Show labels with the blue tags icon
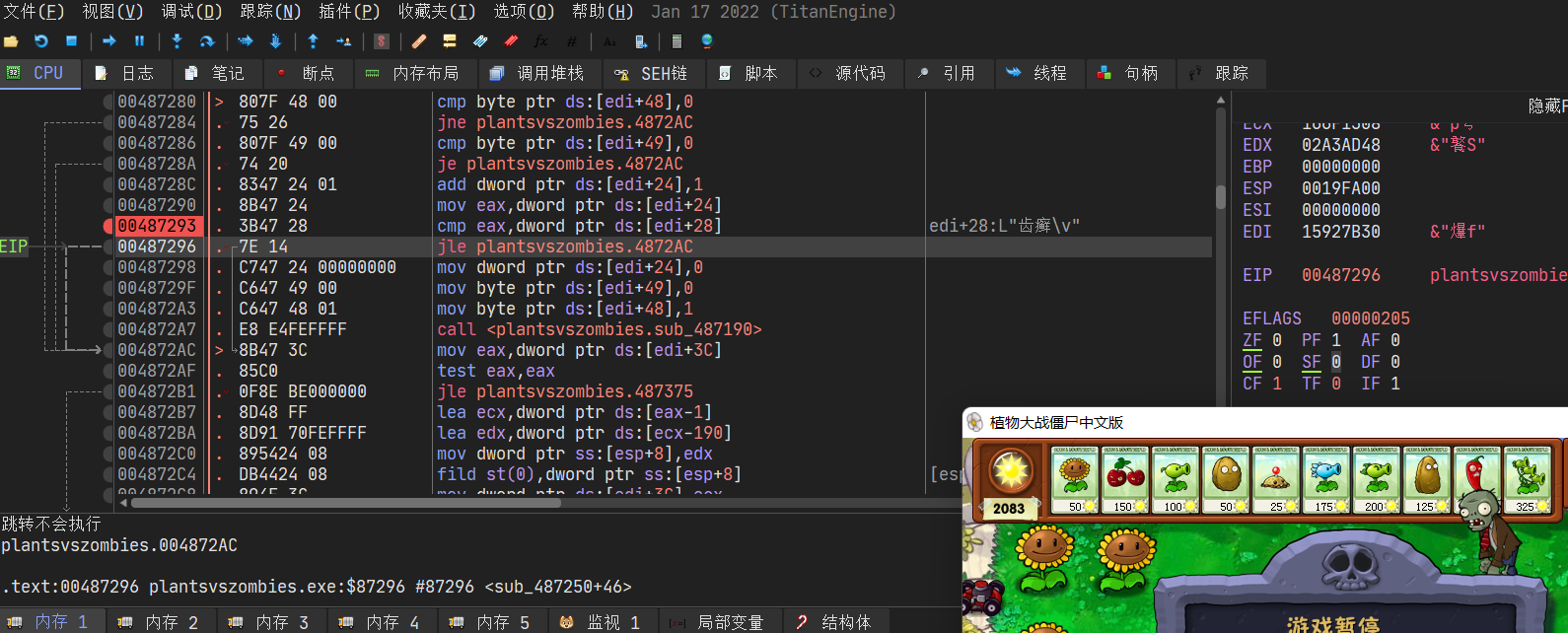The width and height of the screenshot is (1568, 633). pos(480,41)
